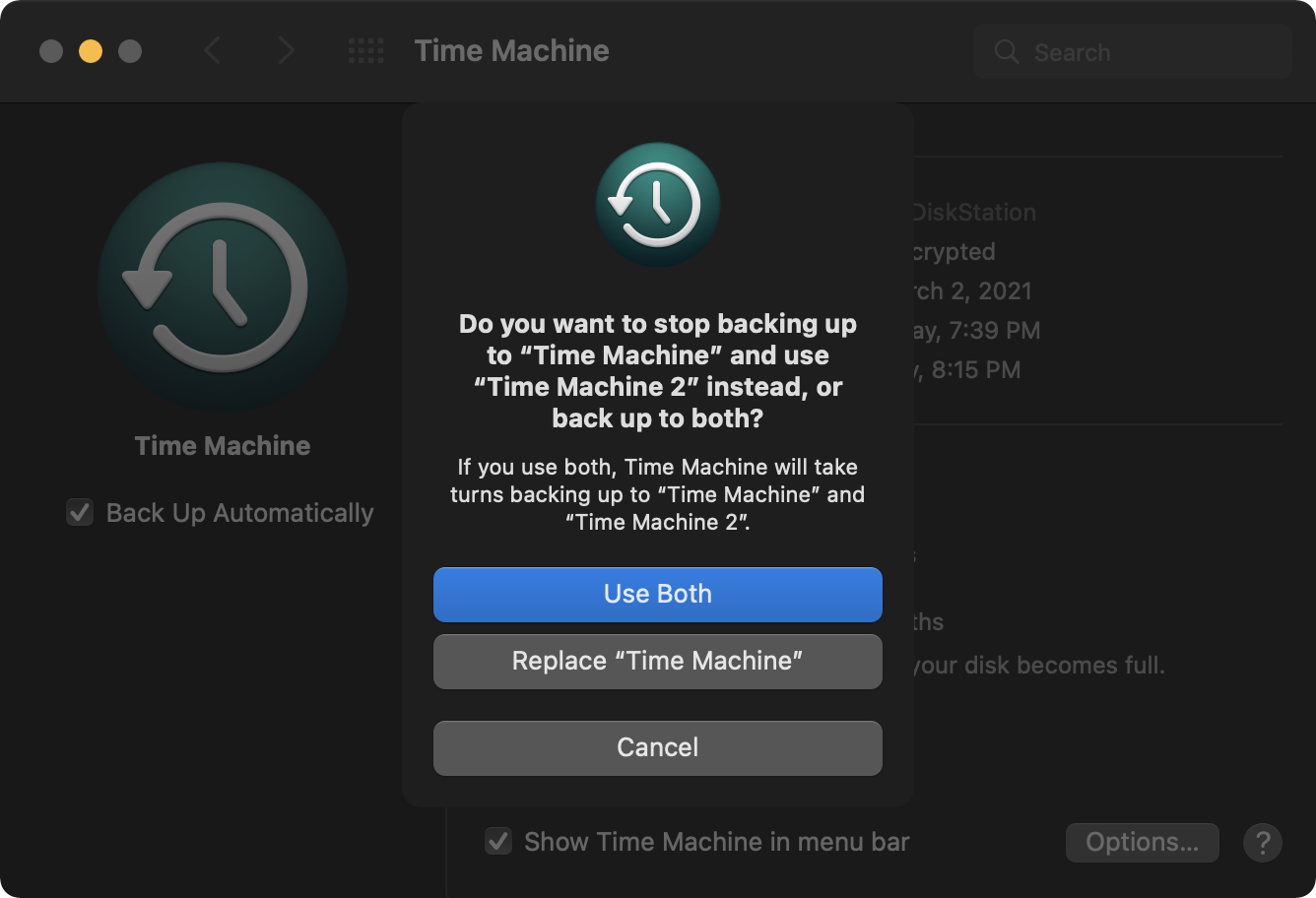Choose Replace "Time Machine" option

point(658,661)
